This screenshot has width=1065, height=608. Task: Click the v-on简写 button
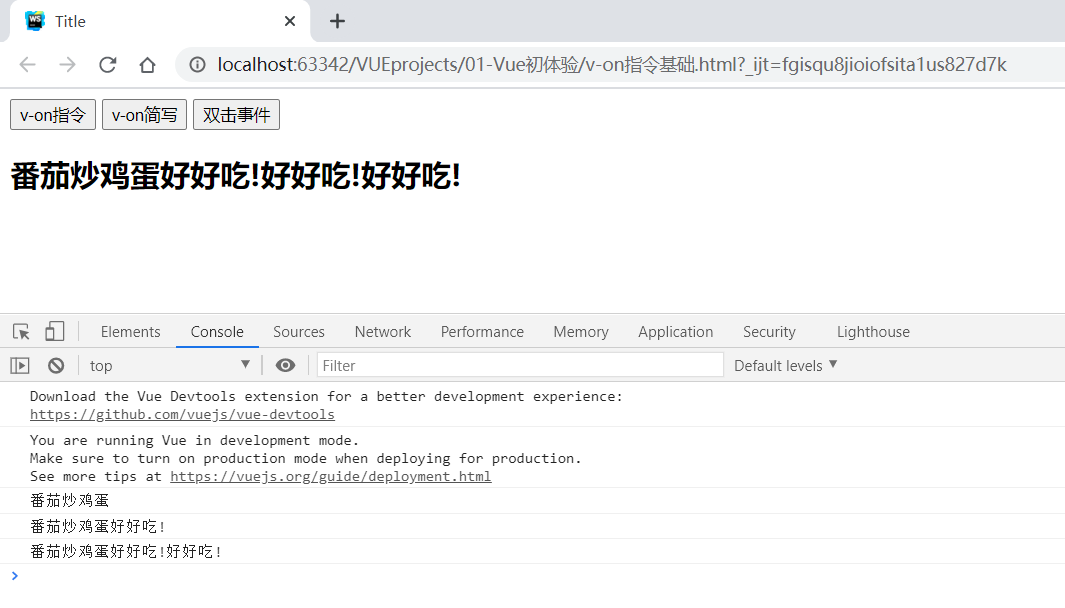[144, 115]
